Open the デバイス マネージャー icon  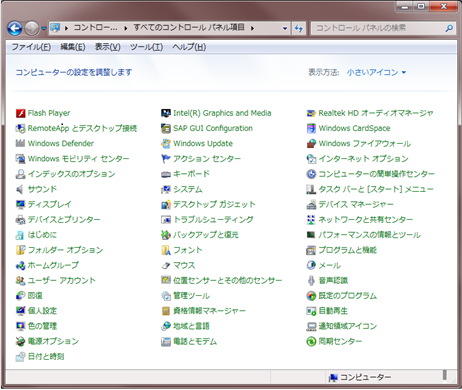[311, 204]
